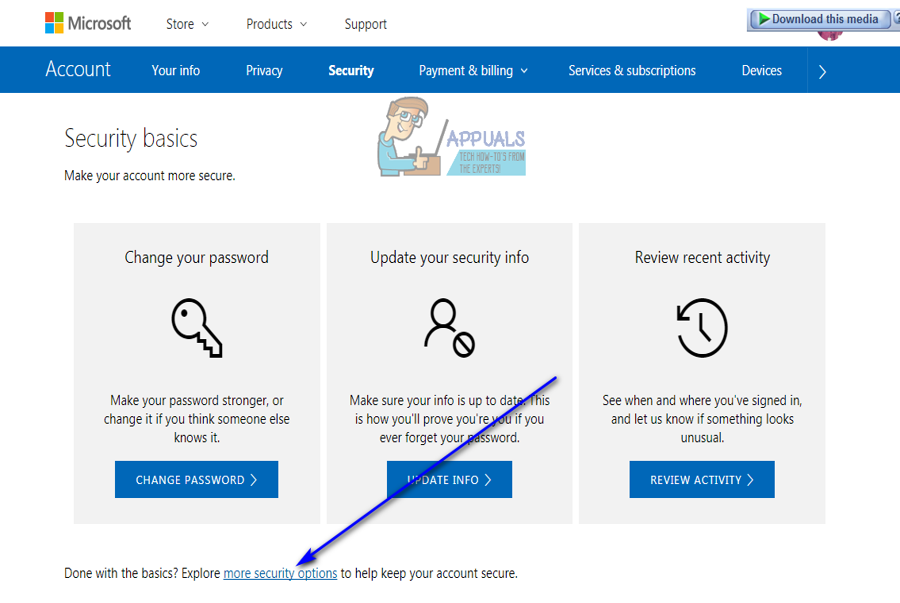900x603 pixels.
Task: Show more navigation items with right chevron
Action: [822, 71]
